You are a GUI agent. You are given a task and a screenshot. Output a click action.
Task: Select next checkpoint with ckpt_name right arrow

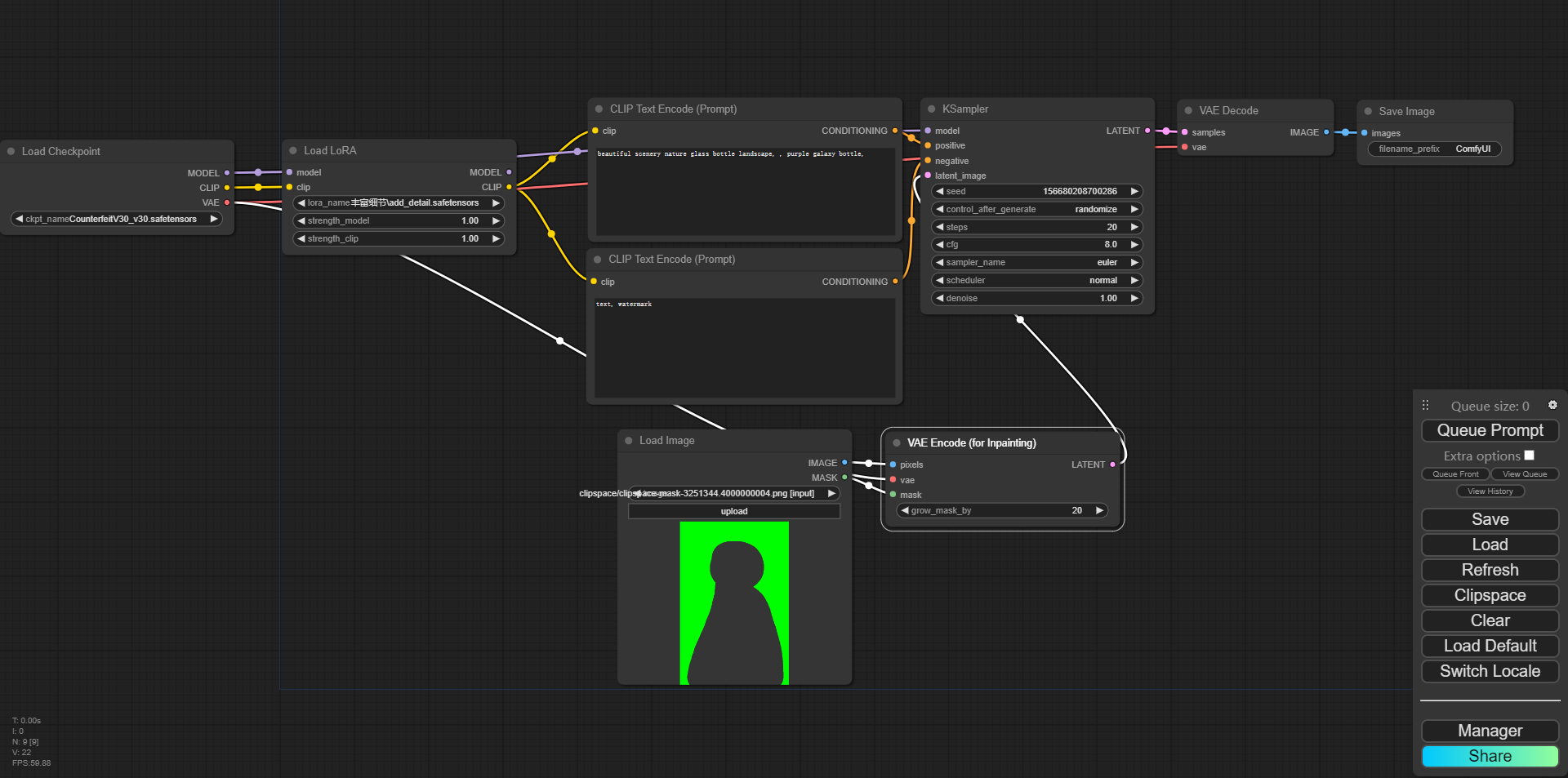pyautogui.click(x=214, y=219)
